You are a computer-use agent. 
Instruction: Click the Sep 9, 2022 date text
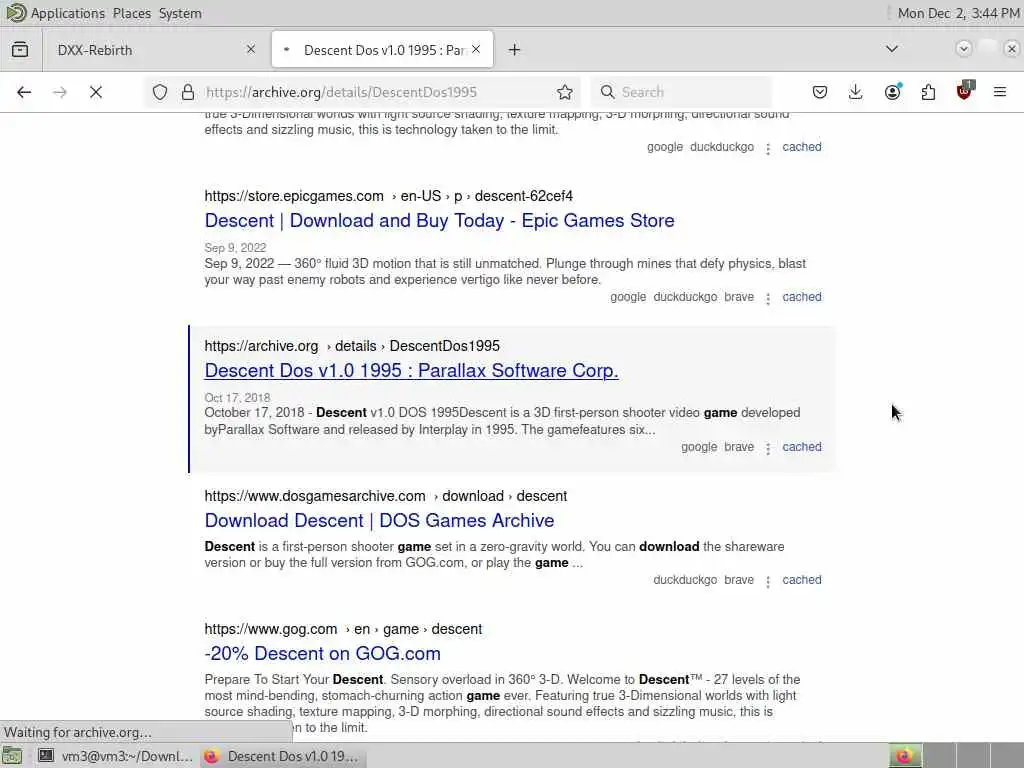tap(235, 248)
